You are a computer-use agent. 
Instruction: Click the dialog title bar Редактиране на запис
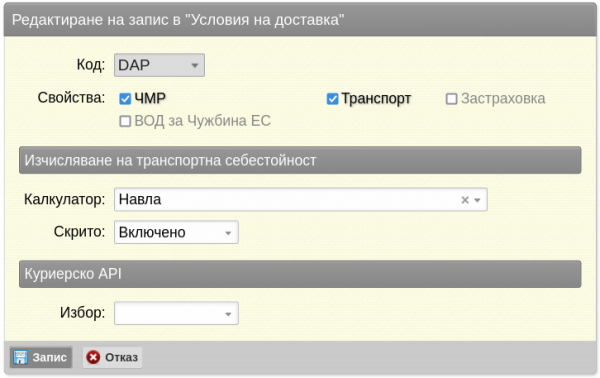[300, 20]
